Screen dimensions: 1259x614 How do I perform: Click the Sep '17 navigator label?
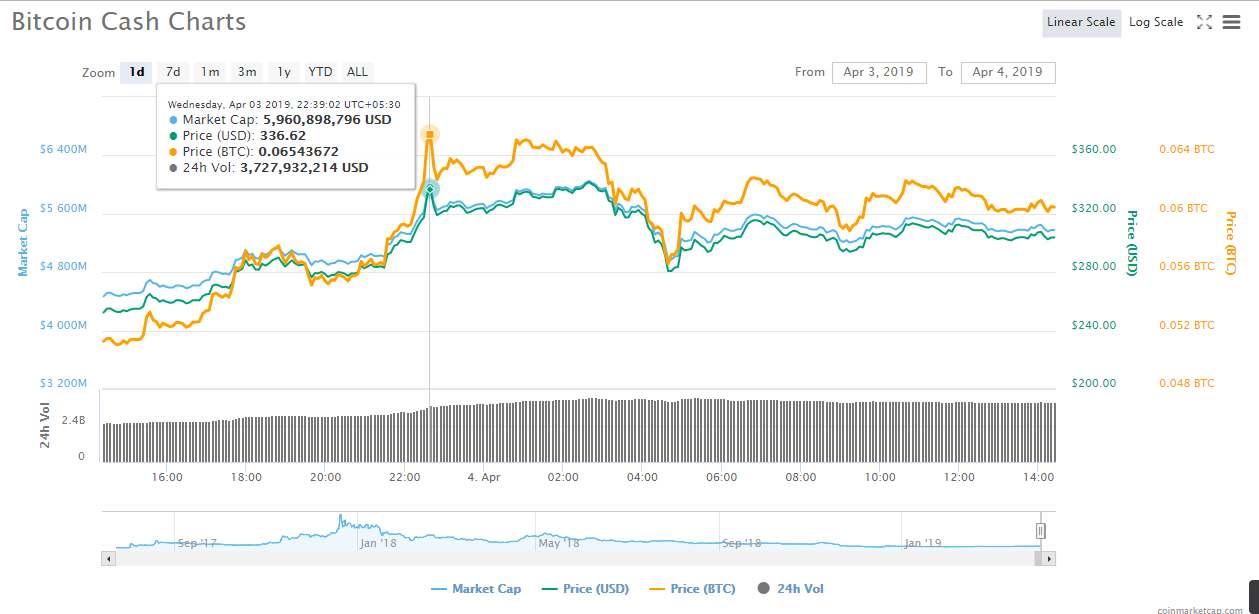coord(197,543)
